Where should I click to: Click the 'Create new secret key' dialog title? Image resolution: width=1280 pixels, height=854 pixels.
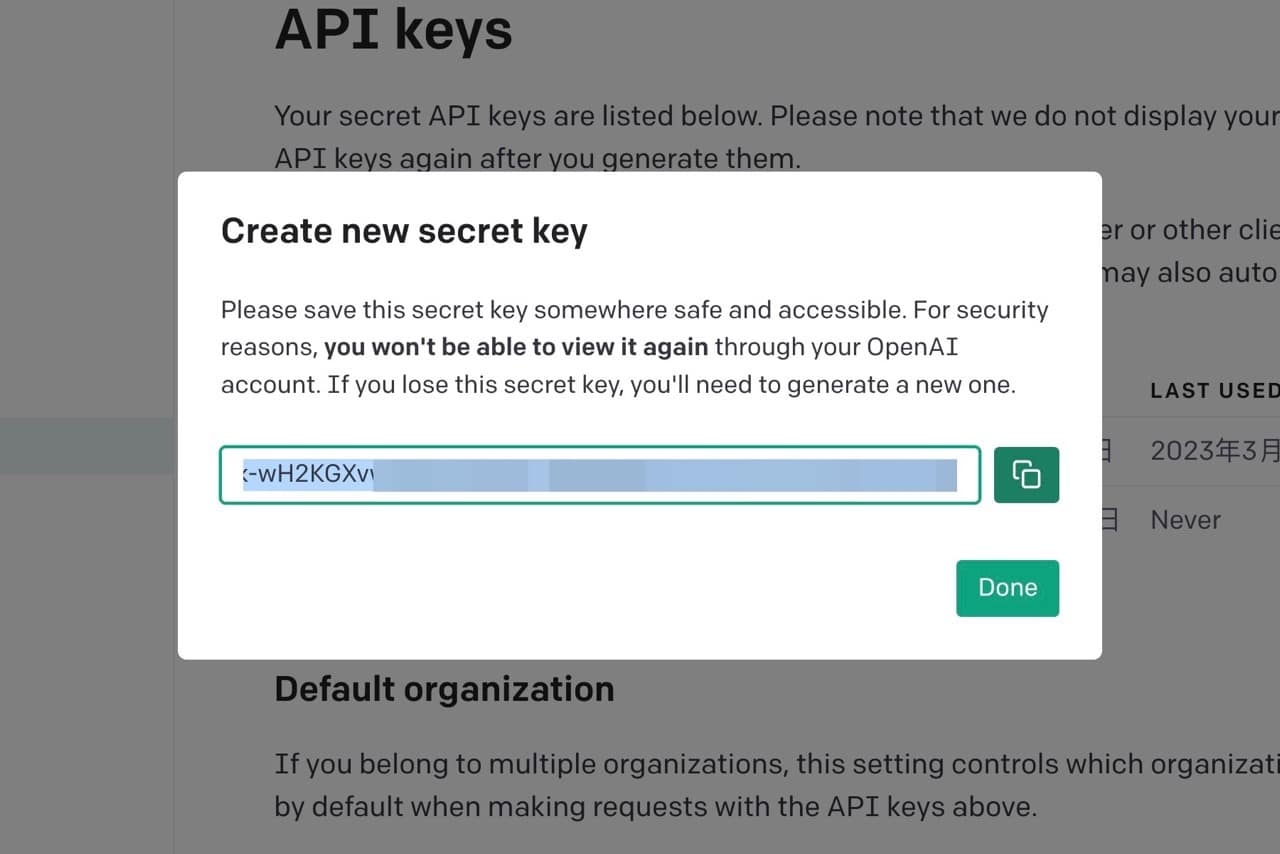[x=404, y=231]
